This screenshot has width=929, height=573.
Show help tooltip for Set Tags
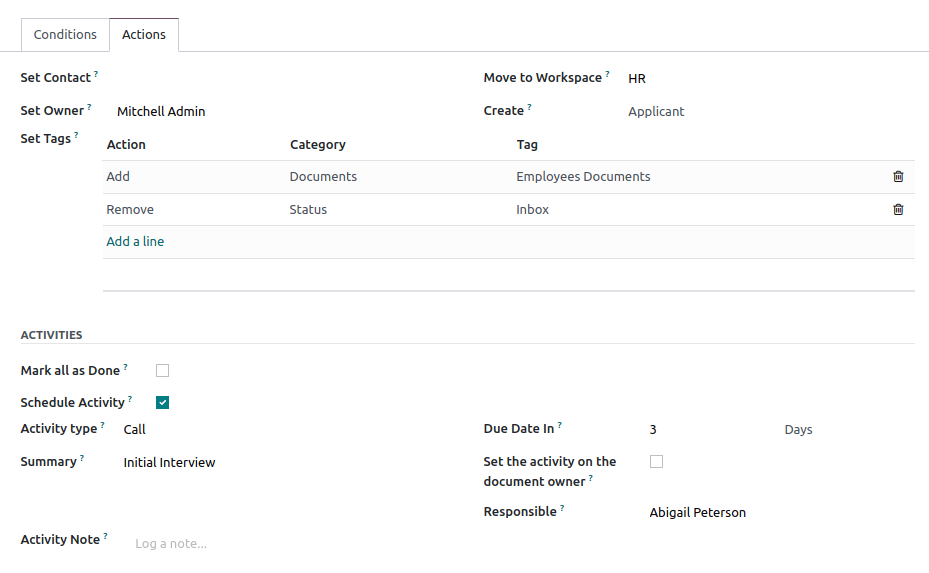tap(76, 135)
